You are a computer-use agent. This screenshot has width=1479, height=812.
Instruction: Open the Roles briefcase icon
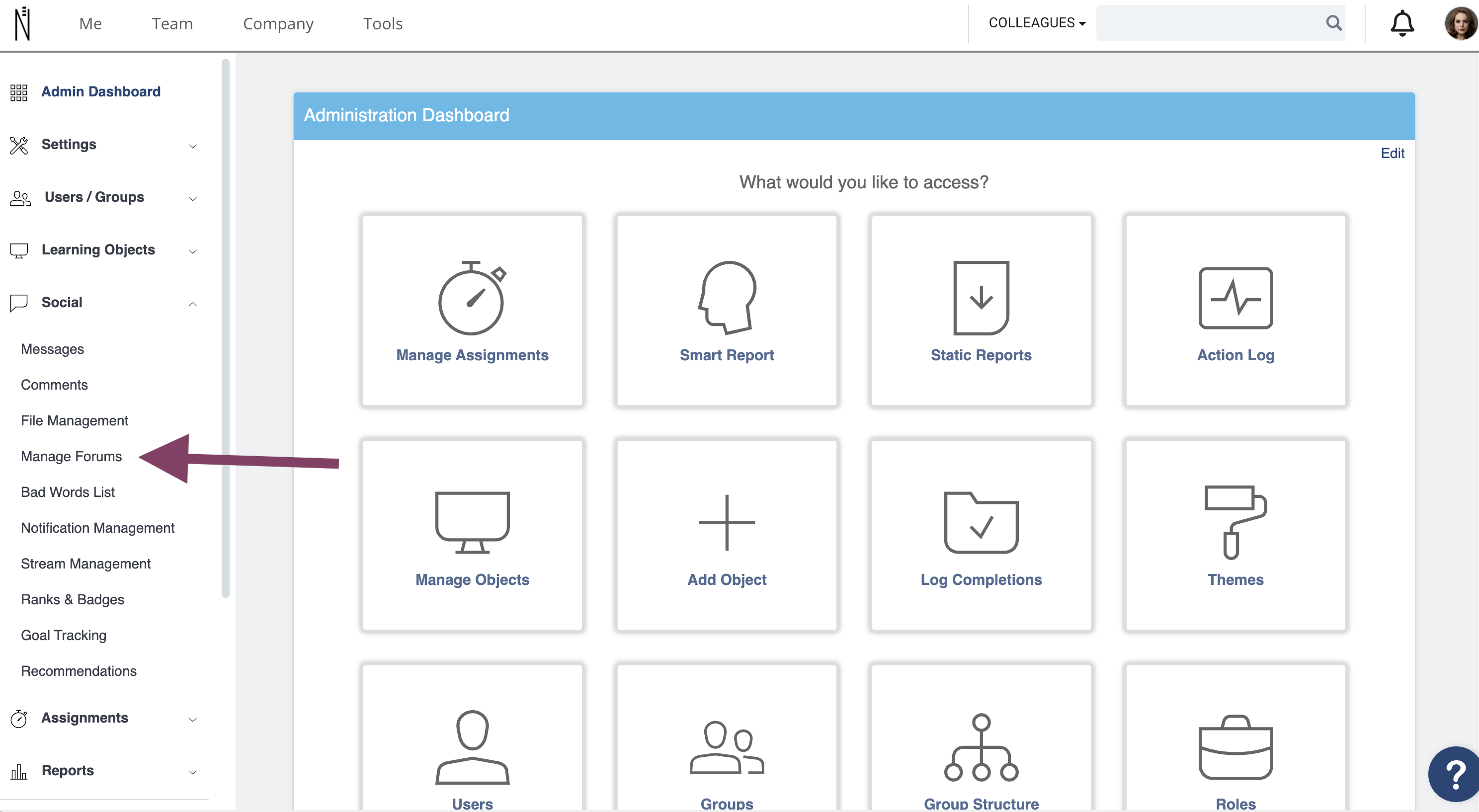pyautogui.click(x=1235, y=747)
